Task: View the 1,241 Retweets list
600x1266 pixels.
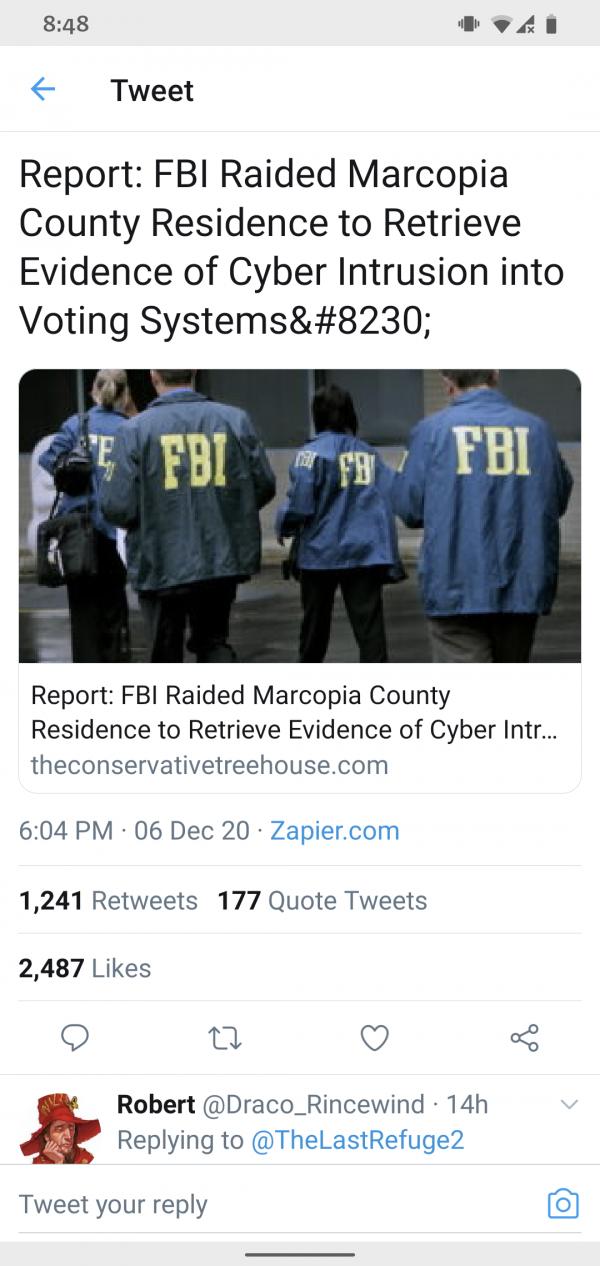Action: coord(109,900)
